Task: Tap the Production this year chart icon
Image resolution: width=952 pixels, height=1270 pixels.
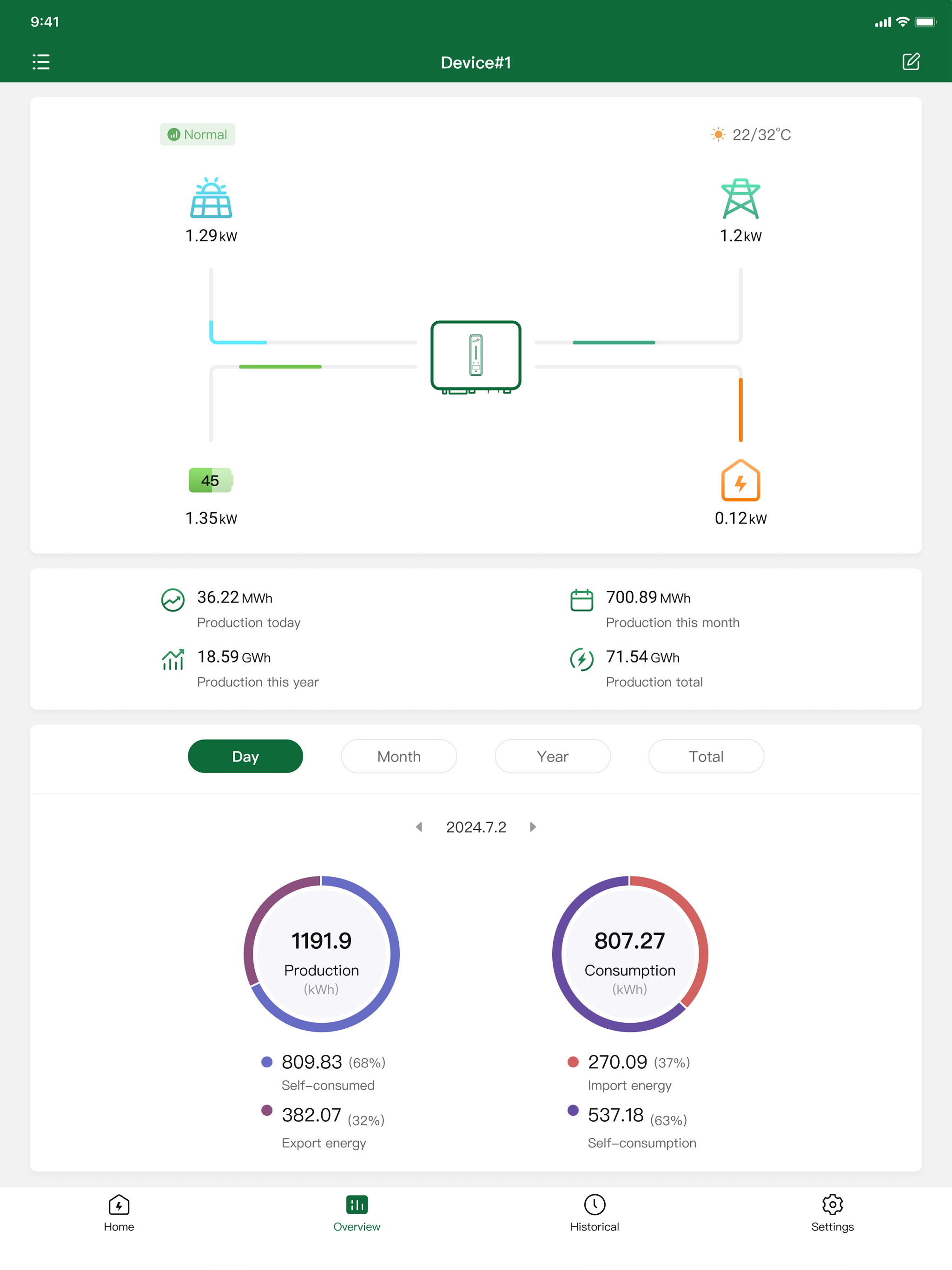Action: (x=173, y=660)
